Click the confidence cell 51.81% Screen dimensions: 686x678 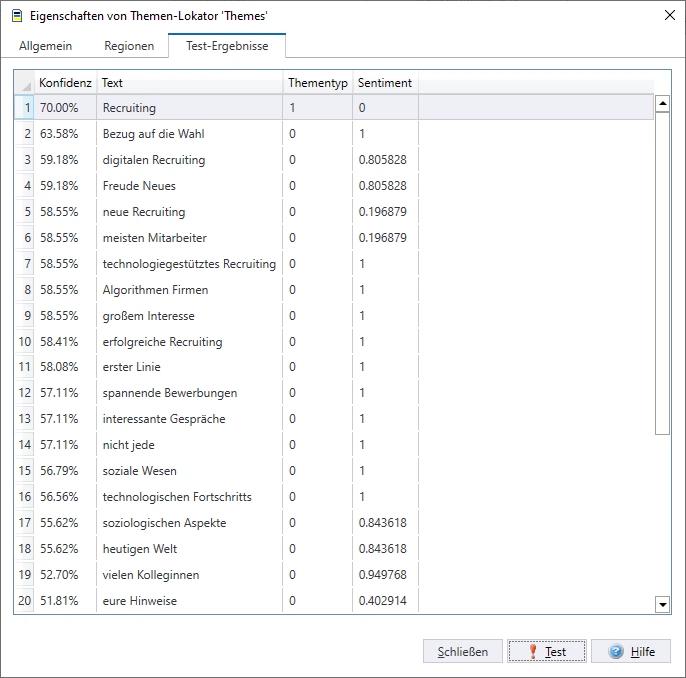pyautogui.click(x=59, y=601)
